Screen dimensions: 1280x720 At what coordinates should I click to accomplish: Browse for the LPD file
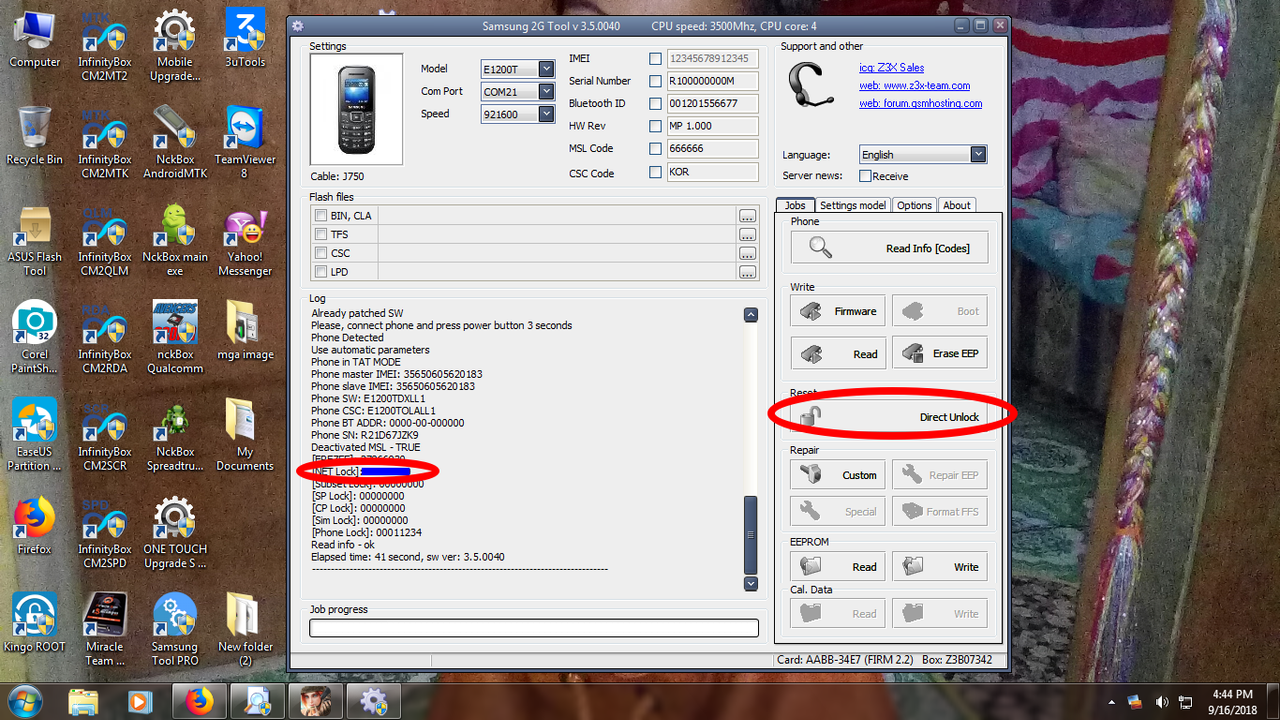tap(747, 271)
